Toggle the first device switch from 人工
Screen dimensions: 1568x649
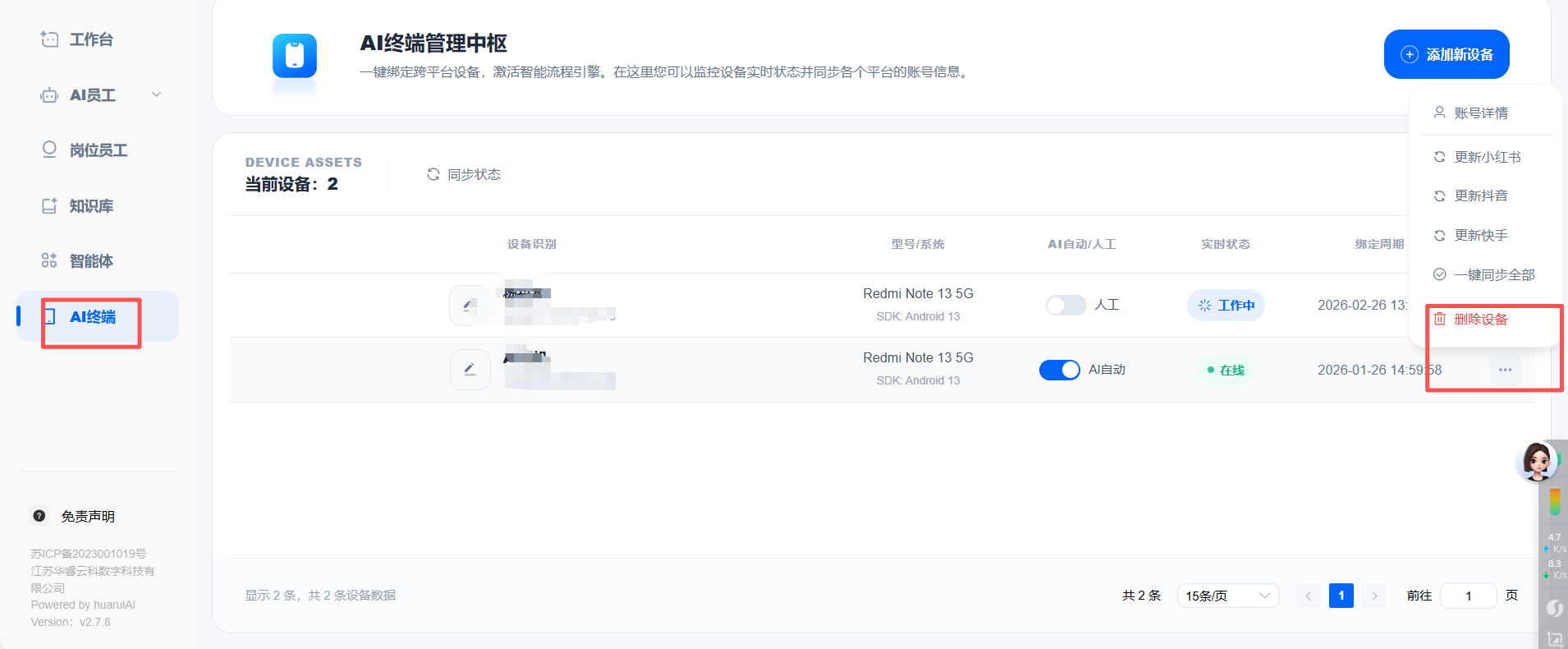click(x=1066, y=306)
